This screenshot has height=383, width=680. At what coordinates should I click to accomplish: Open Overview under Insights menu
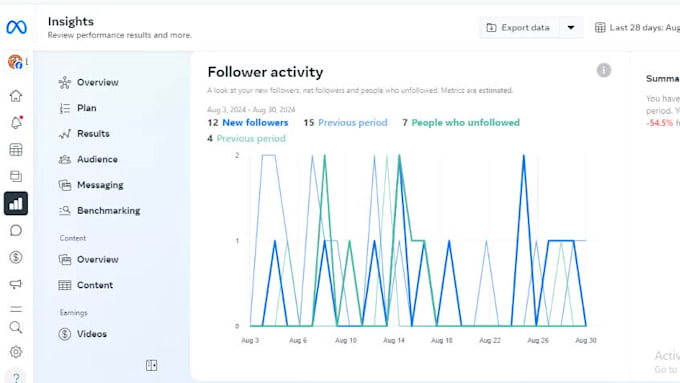[x=89, y=82]
